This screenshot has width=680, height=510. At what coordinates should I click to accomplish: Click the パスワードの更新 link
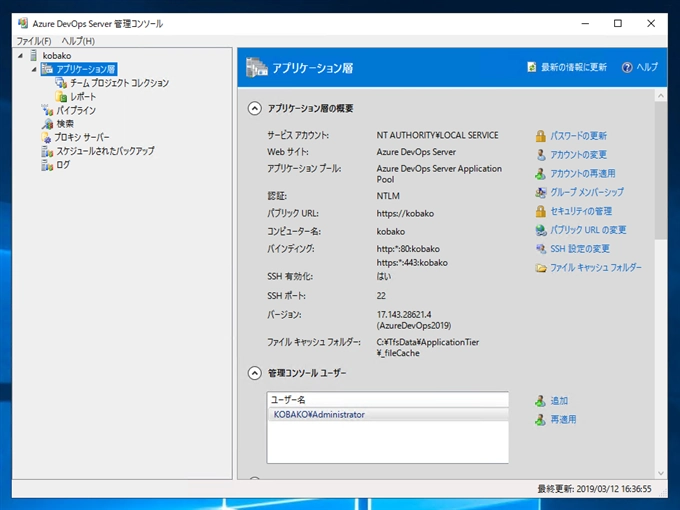(579, 136)
